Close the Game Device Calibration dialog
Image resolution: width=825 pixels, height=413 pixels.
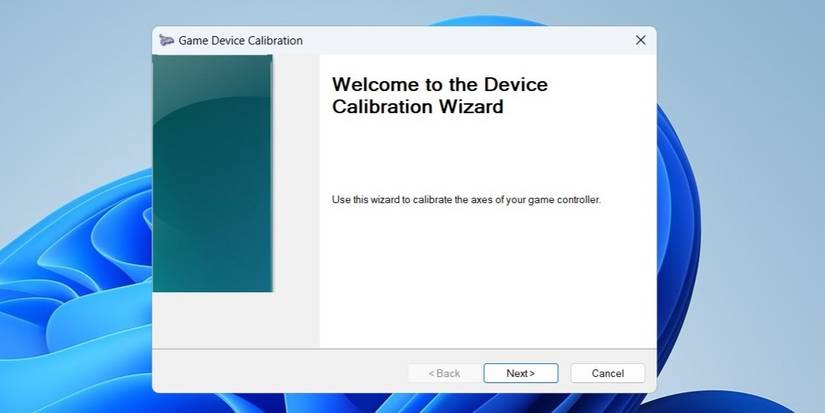coord(640,40)
